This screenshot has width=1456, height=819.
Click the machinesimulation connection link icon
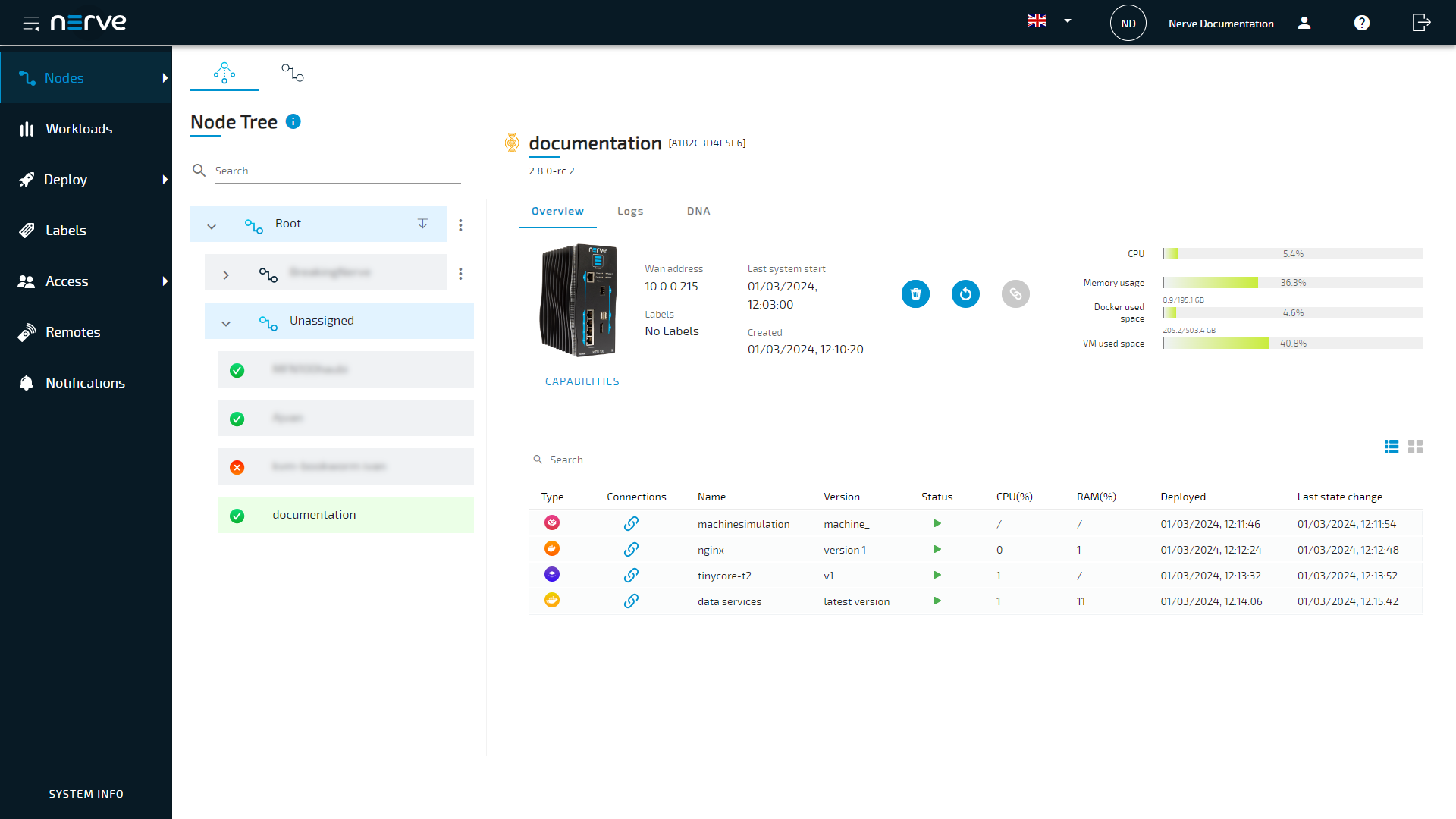tap(631, 522)
